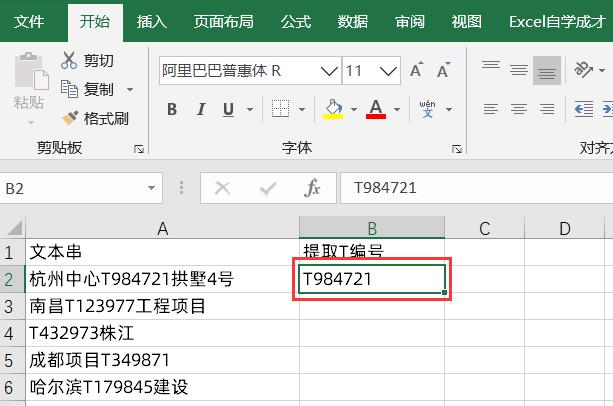Select cell 哈尔滨T179845建设
Image resolution: width=613 pixels, height=406 pixels.
click(x=162, y=387)
